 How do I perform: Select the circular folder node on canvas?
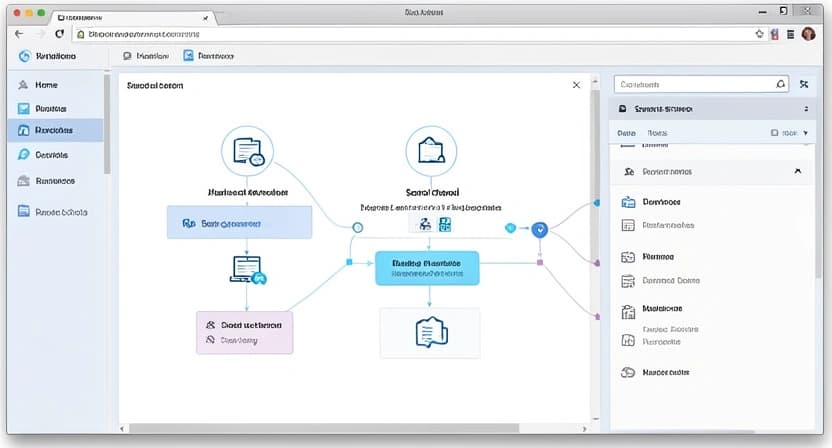pos(431,151)
